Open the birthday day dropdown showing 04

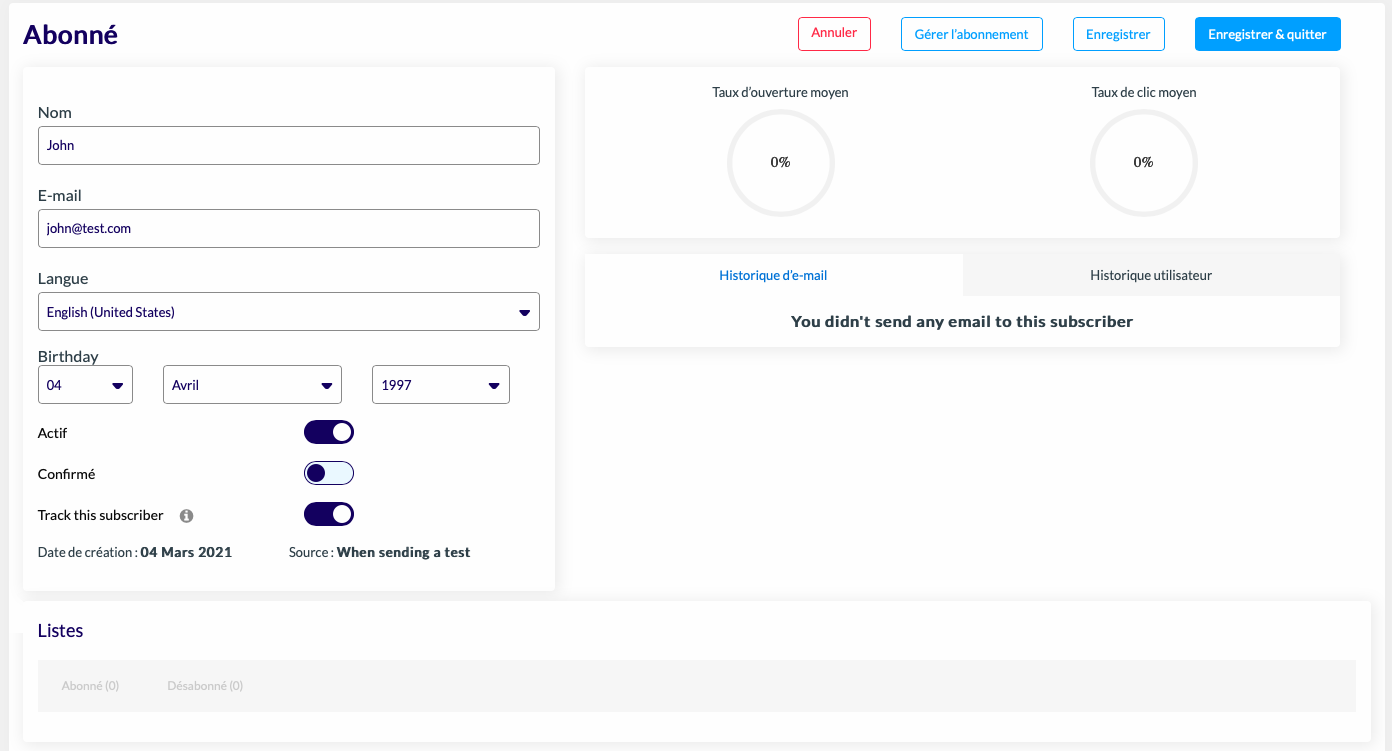pos(85,385)
